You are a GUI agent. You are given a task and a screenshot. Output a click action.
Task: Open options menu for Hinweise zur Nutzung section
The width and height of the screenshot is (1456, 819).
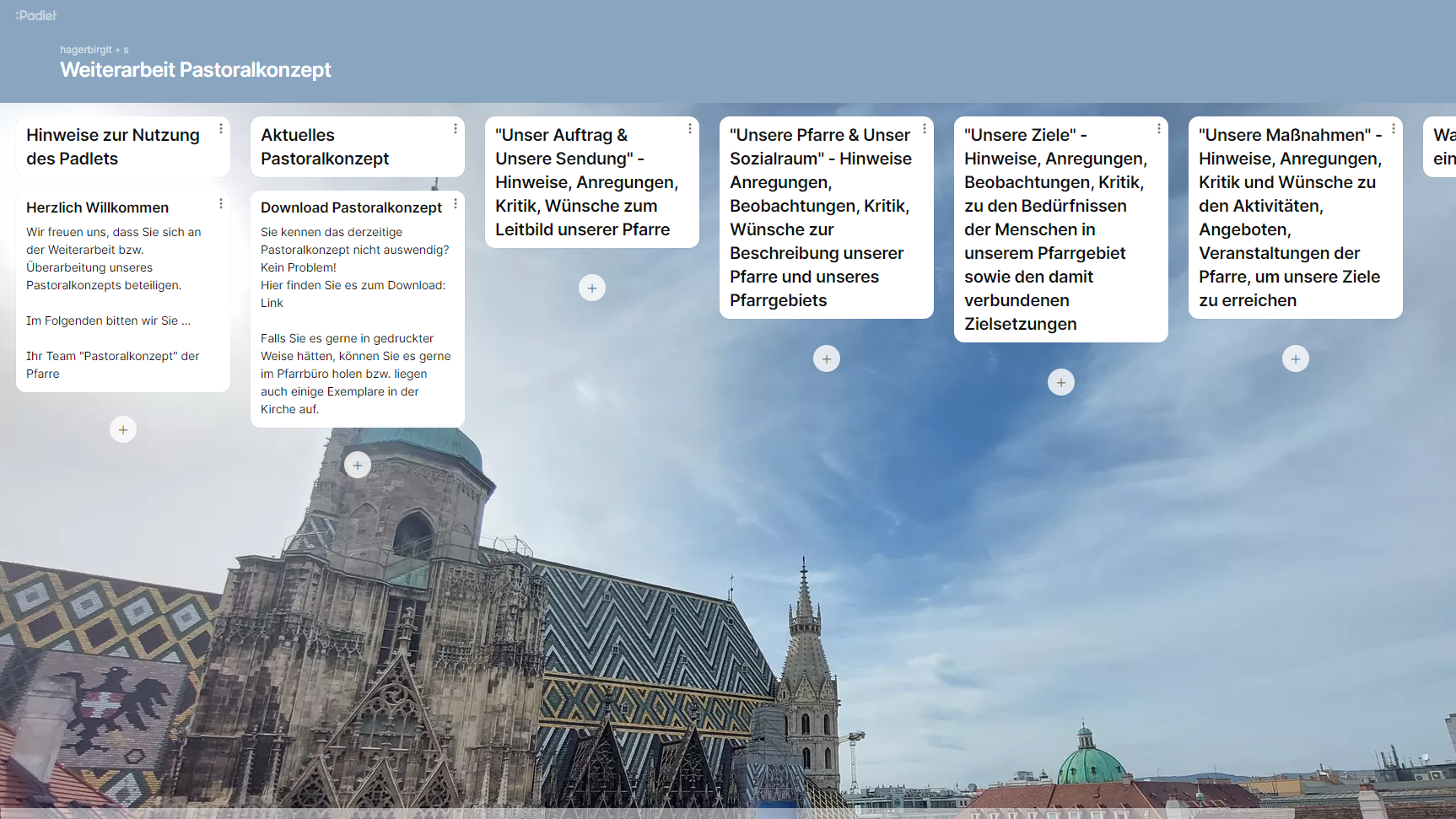coord(221,128)
